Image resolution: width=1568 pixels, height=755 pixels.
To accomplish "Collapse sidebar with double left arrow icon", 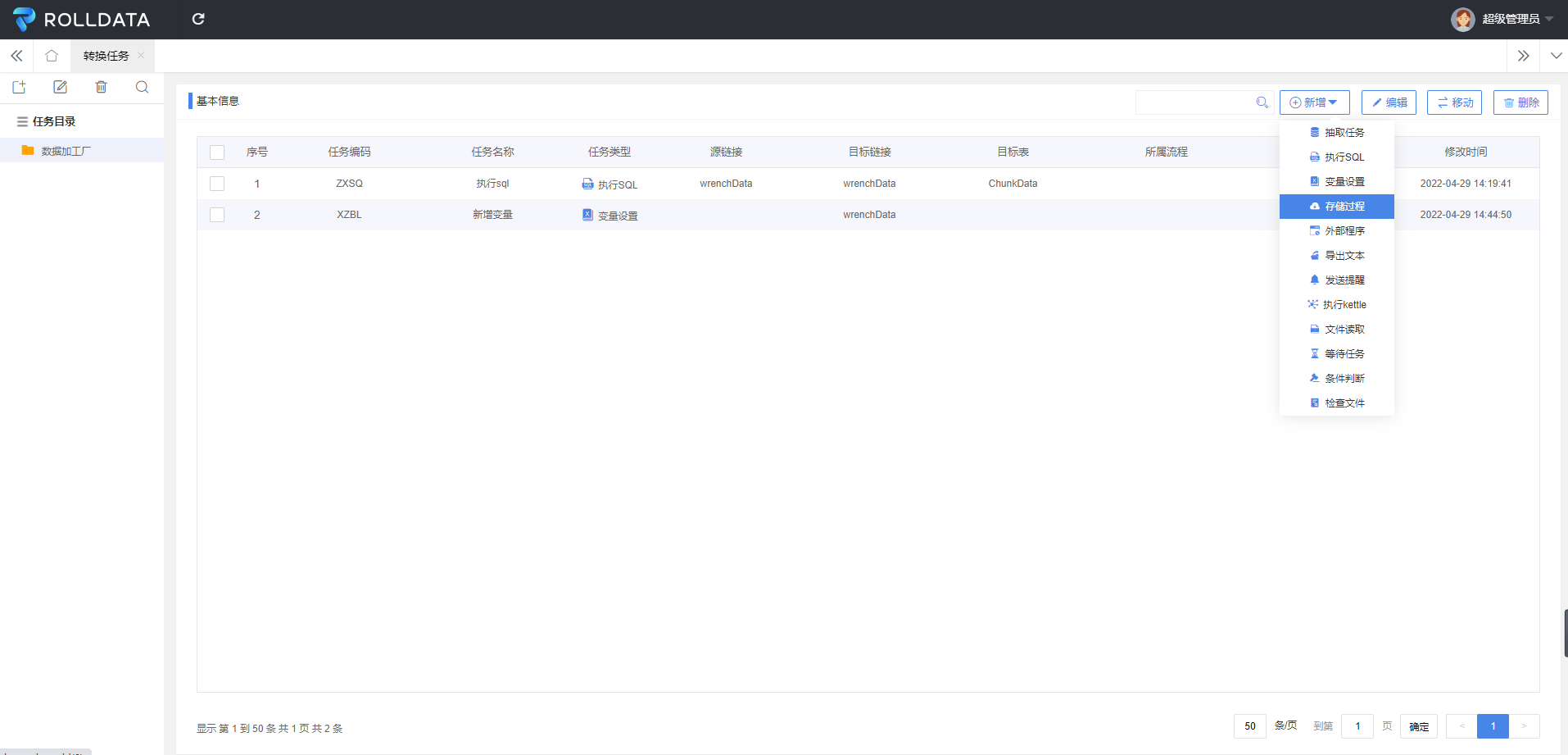I will [16, 56].
